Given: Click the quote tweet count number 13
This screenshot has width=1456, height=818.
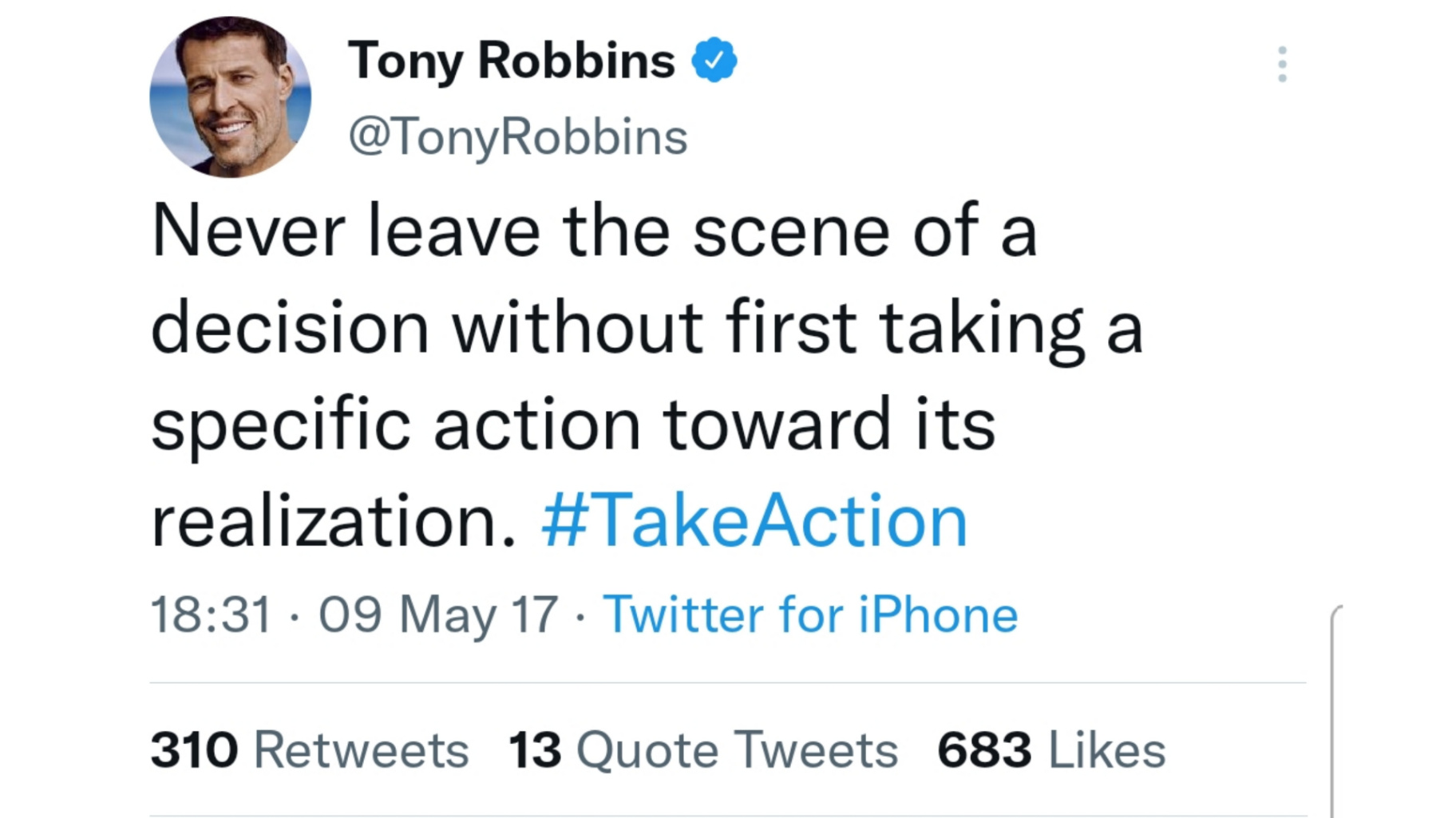Looking at the screenshot, I should coord(535,750).
